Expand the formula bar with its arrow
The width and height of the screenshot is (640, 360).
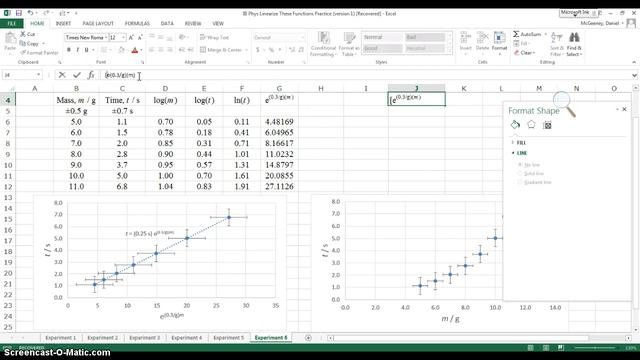634,75
